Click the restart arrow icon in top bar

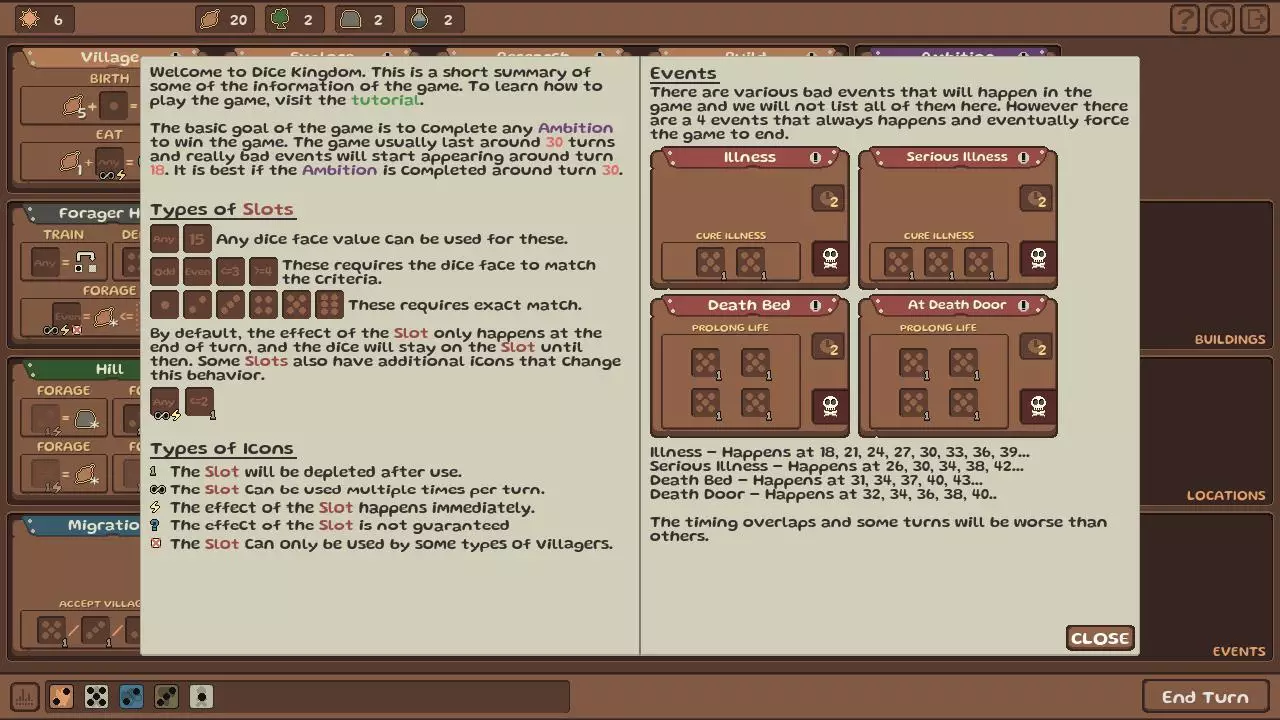pos(1220,19)
